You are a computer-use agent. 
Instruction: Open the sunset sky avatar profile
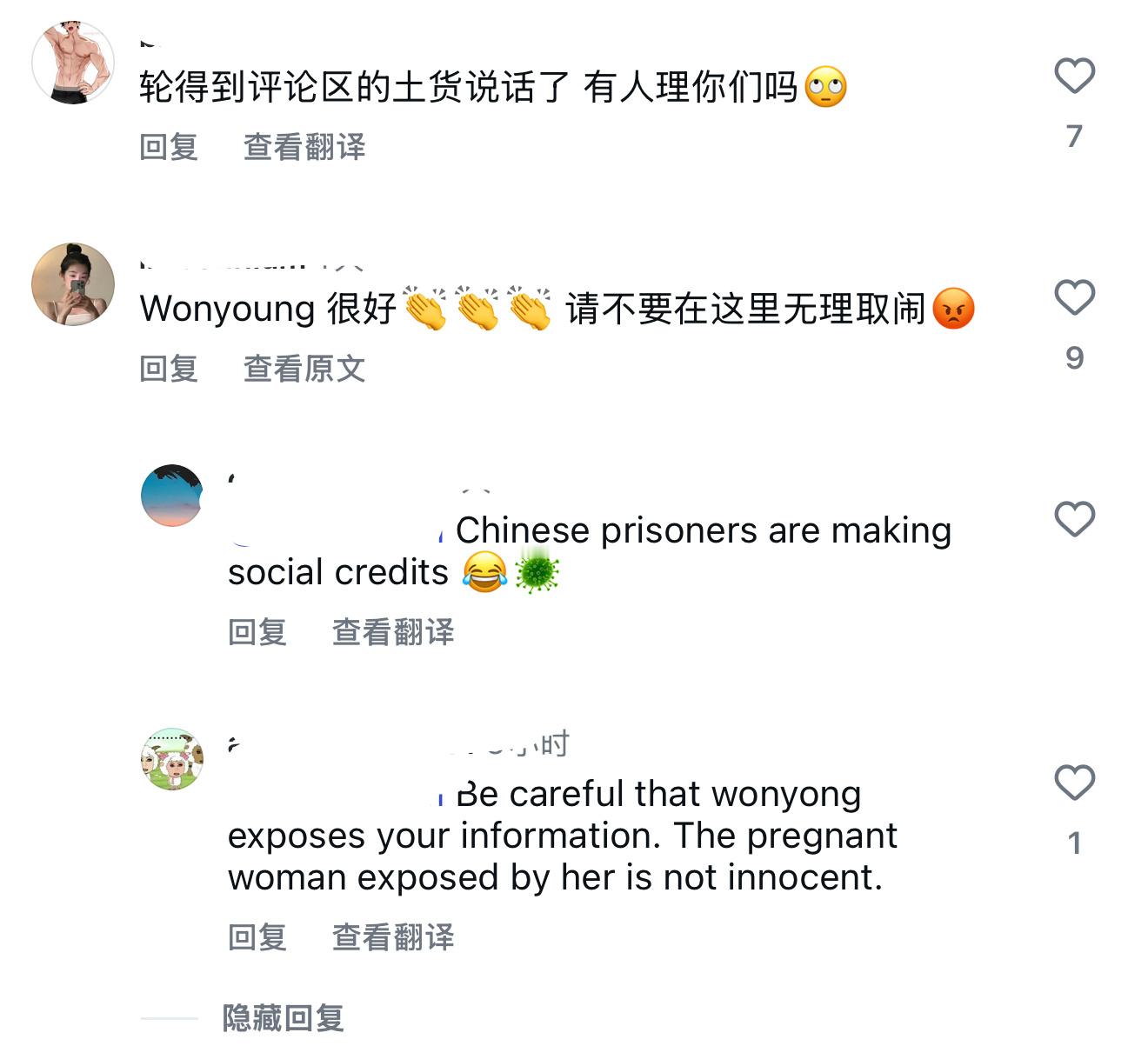point(172,496)
